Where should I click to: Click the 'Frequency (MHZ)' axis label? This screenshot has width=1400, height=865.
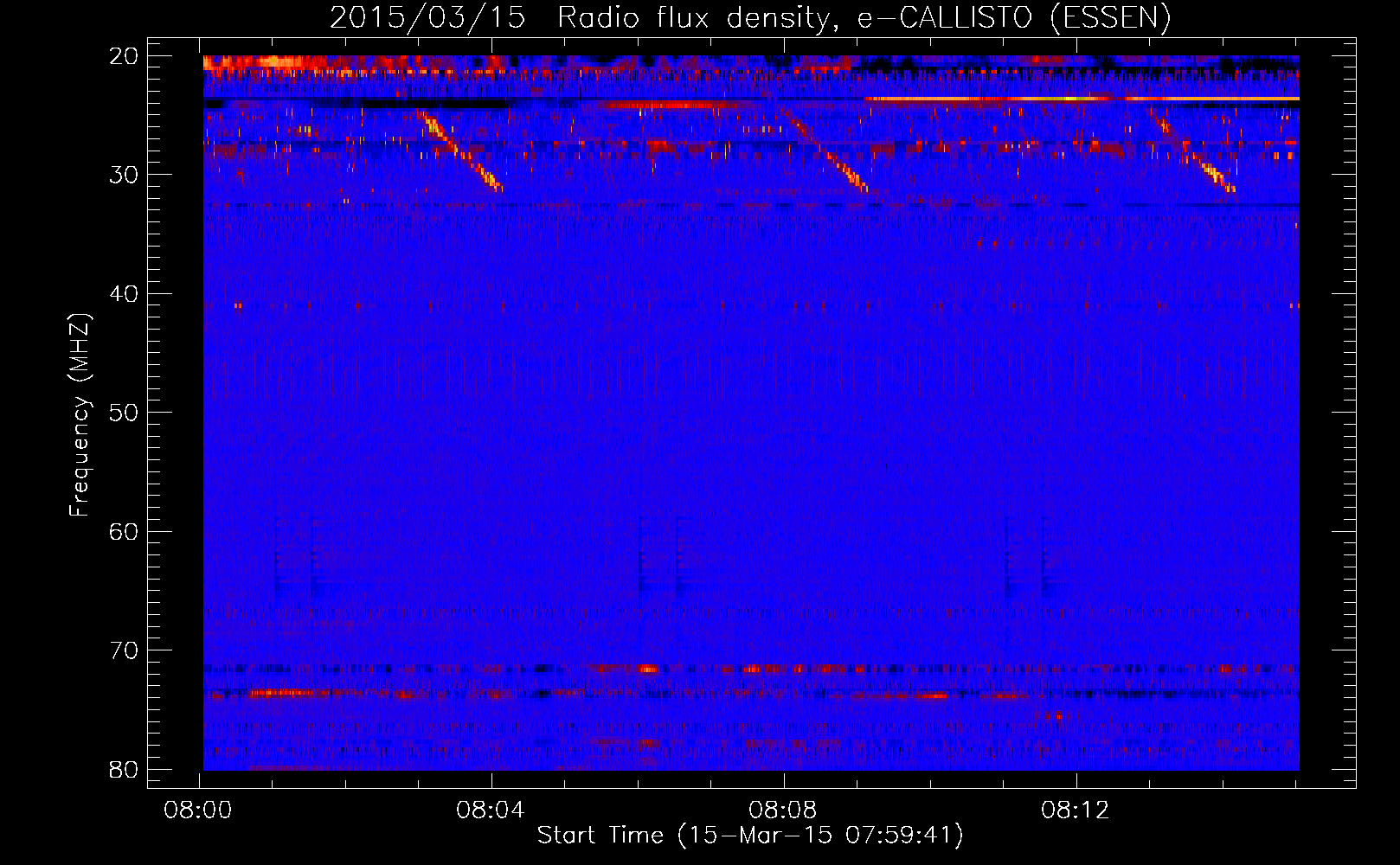(79, 415)
